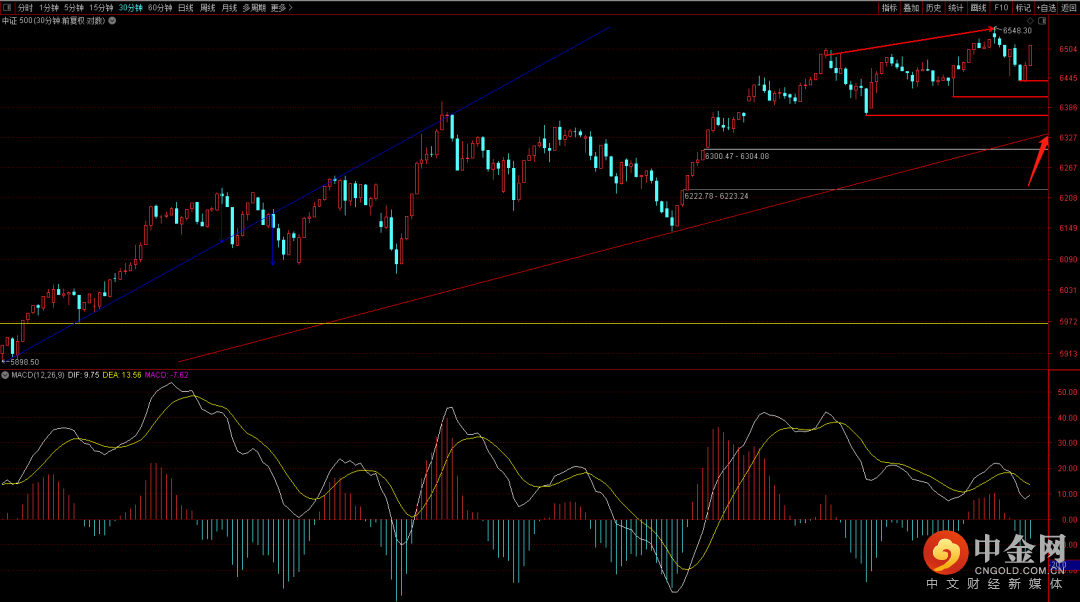Switch to 日线 daily chart
This screenshot has height=602, width=1080.
click(x=186, y=8)
